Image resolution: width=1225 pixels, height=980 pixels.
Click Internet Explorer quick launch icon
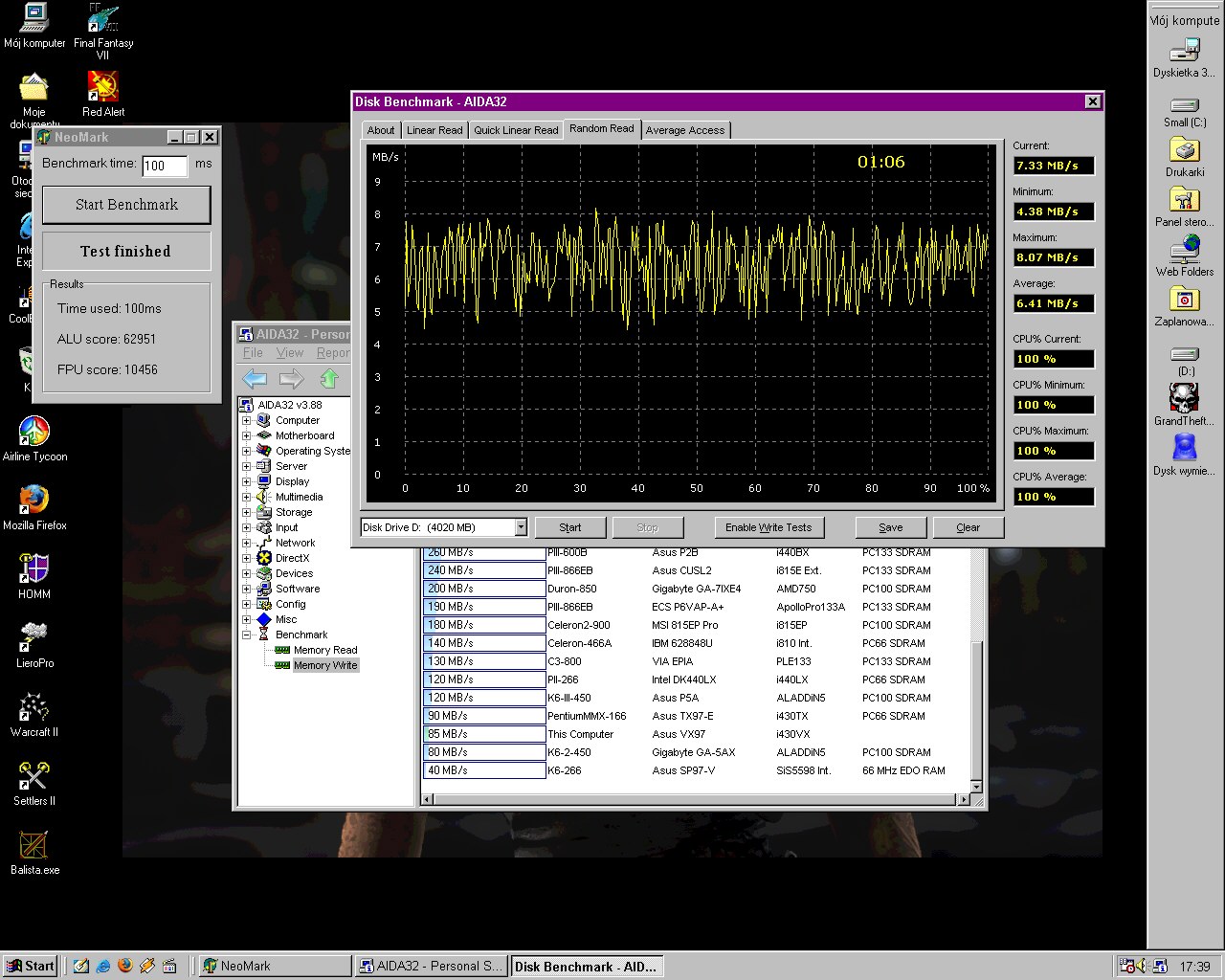click(x=102, y=966)
